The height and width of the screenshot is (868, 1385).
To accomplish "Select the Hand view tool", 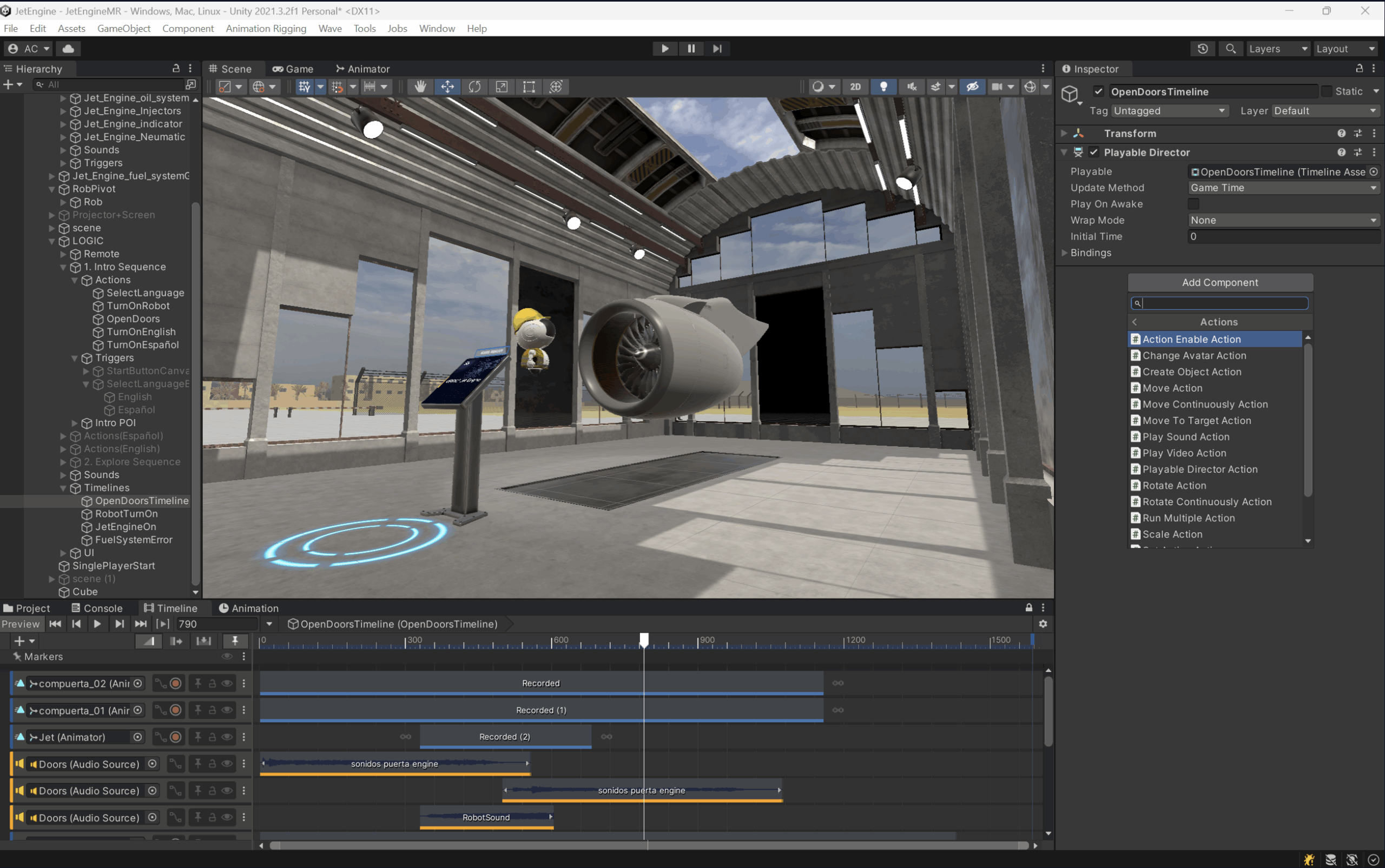I will point(420,87).
